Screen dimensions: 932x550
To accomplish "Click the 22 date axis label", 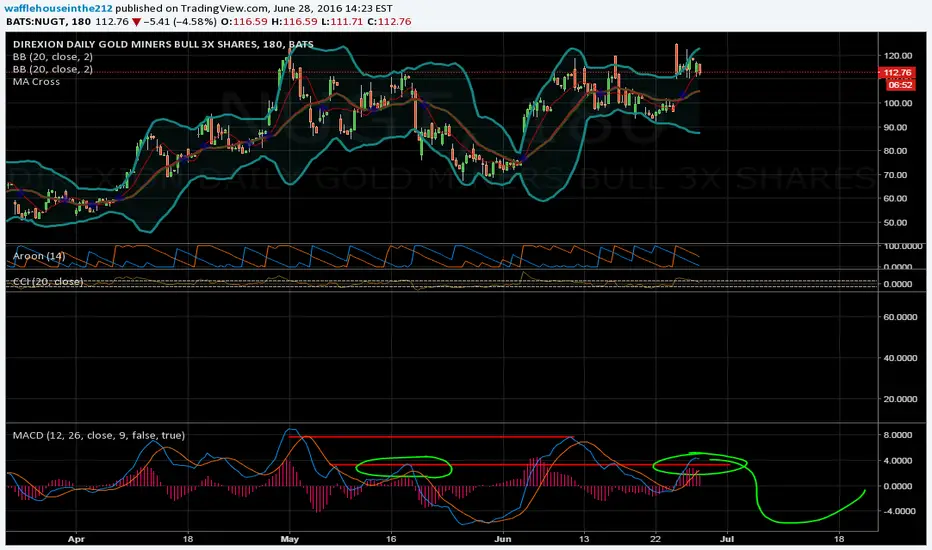I will [x=655, y=539].
